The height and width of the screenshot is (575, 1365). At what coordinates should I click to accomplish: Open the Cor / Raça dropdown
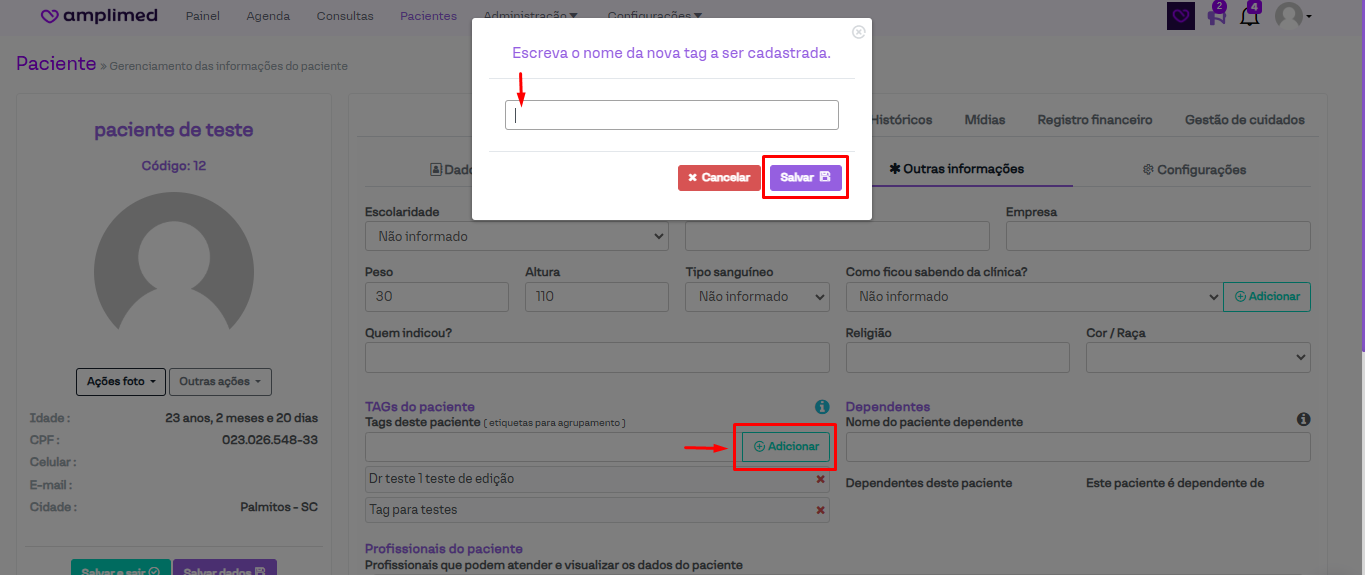[x=1197, y=357]
